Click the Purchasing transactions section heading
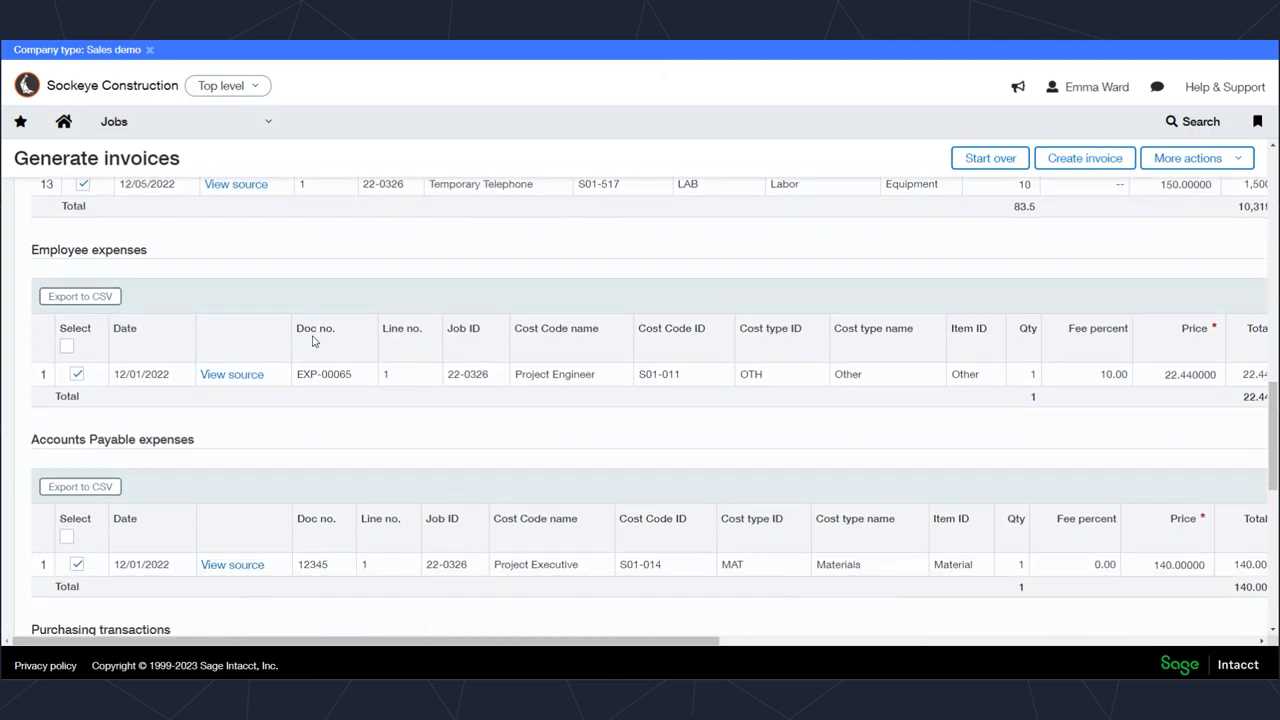The image size is (1280, 720). click(x=100, y=630)
